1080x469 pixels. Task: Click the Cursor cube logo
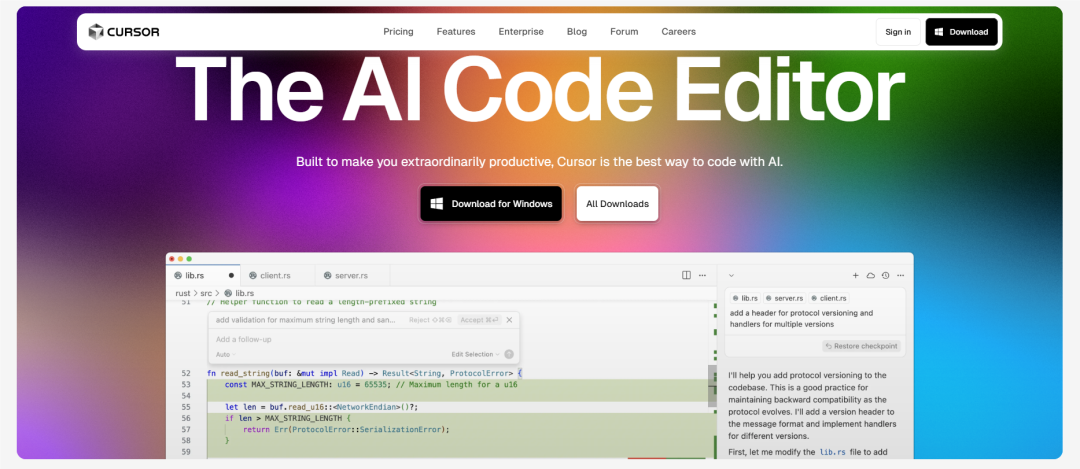pyautogui.click(x=96, y=32)
